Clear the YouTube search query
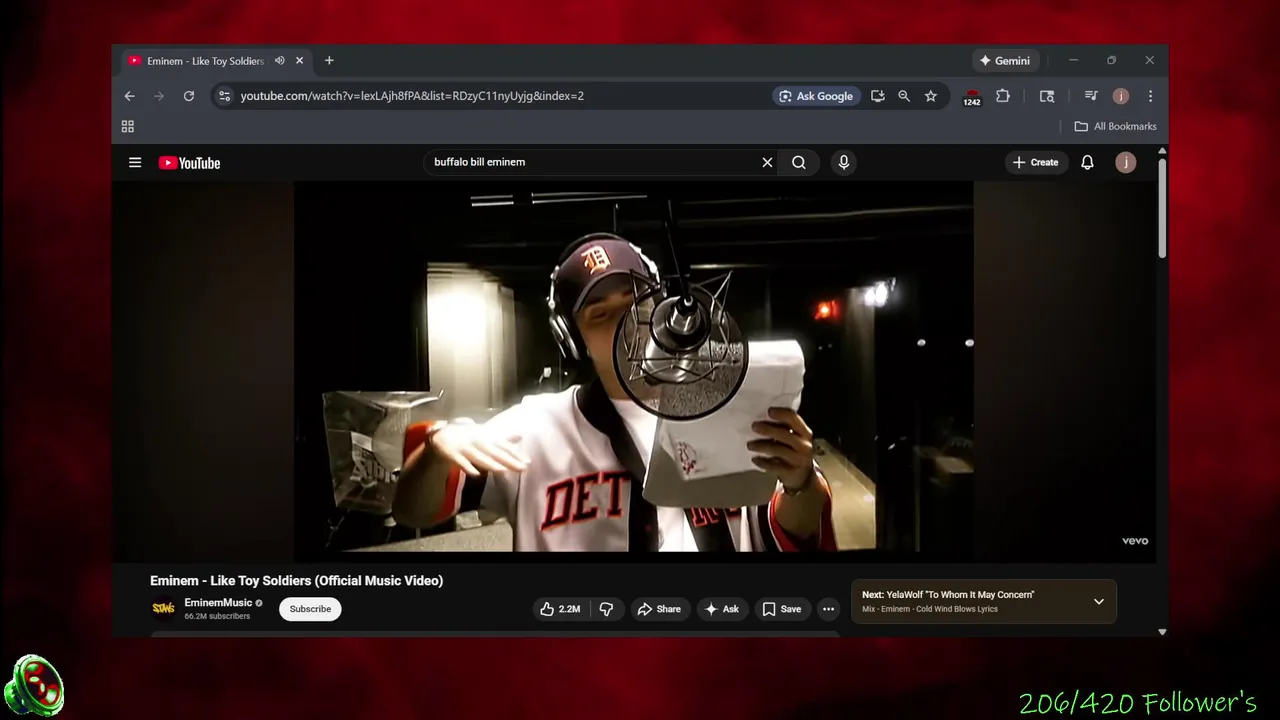This screenshot has height=720, width=1280. point(767,162)
